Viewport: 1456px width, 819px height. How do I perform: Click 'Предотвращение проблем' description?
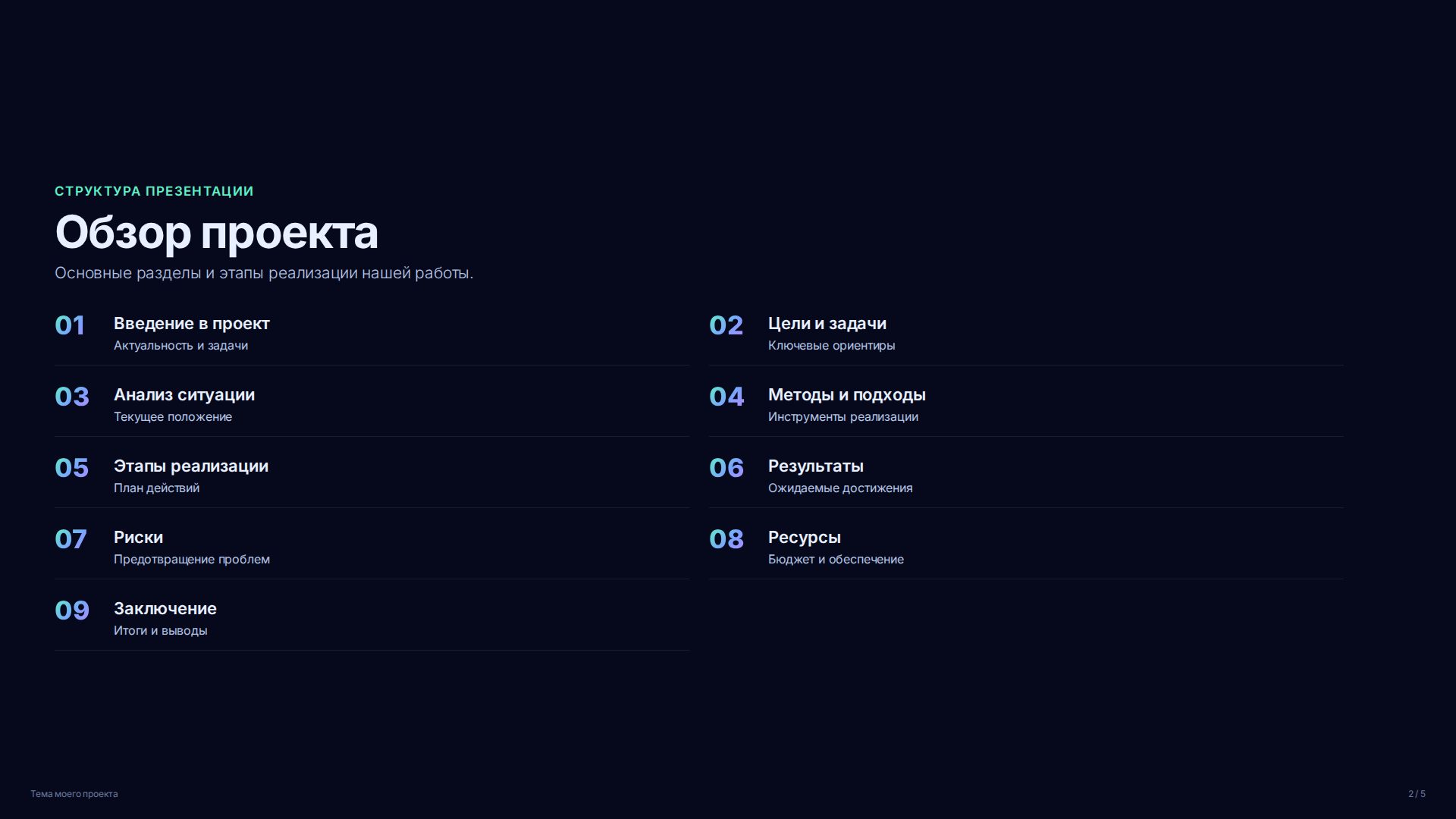pos(192,560)
